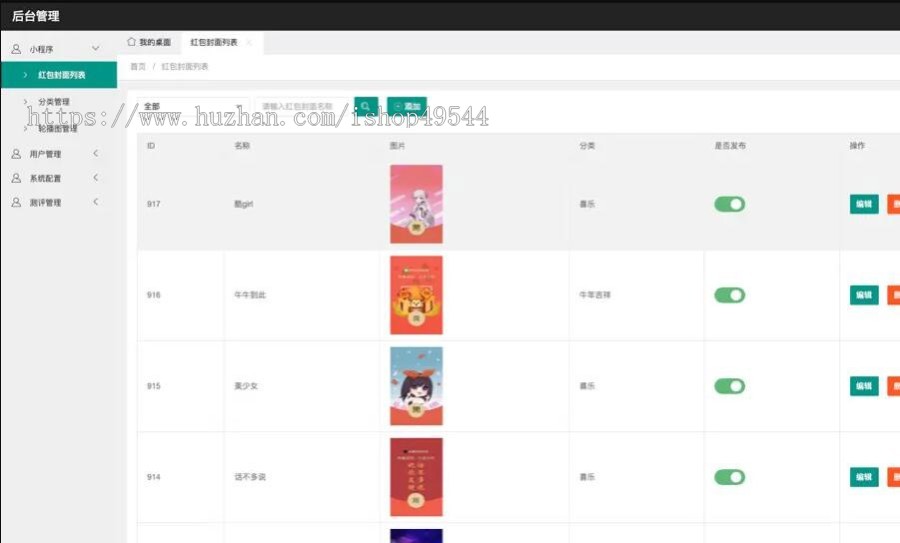
Task: Click the ID cell 916
Action: pos(153,295)
